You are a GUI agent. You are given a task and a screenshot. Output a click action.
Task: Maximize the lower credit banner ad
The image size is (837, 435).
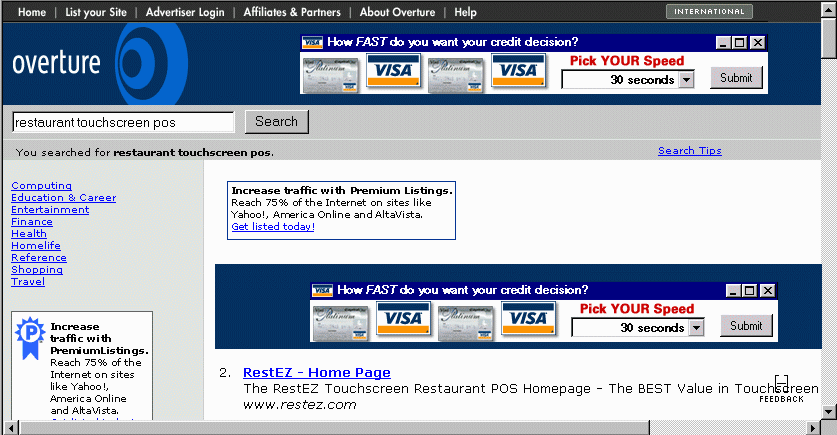tap(750, 291)
